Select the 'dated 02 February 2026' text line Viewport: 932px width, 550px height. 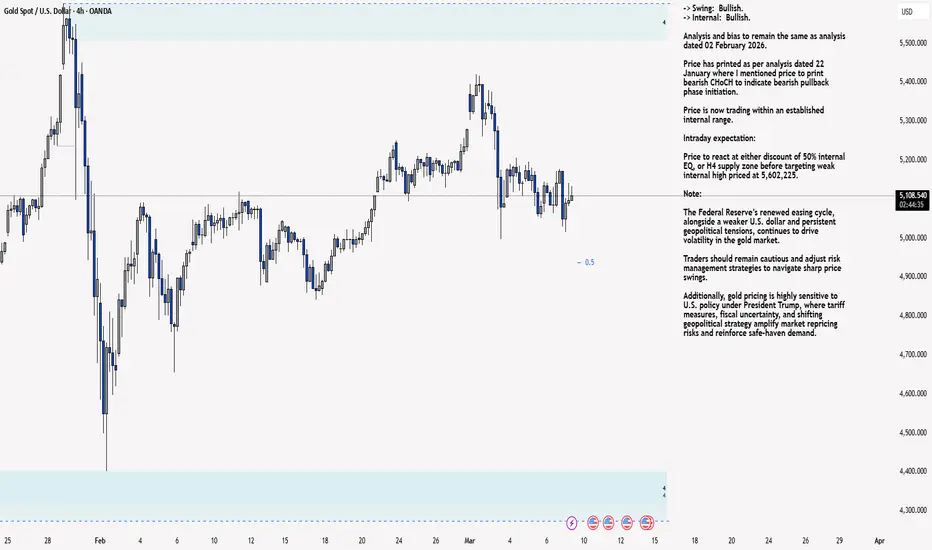click(x=725, y=45)
